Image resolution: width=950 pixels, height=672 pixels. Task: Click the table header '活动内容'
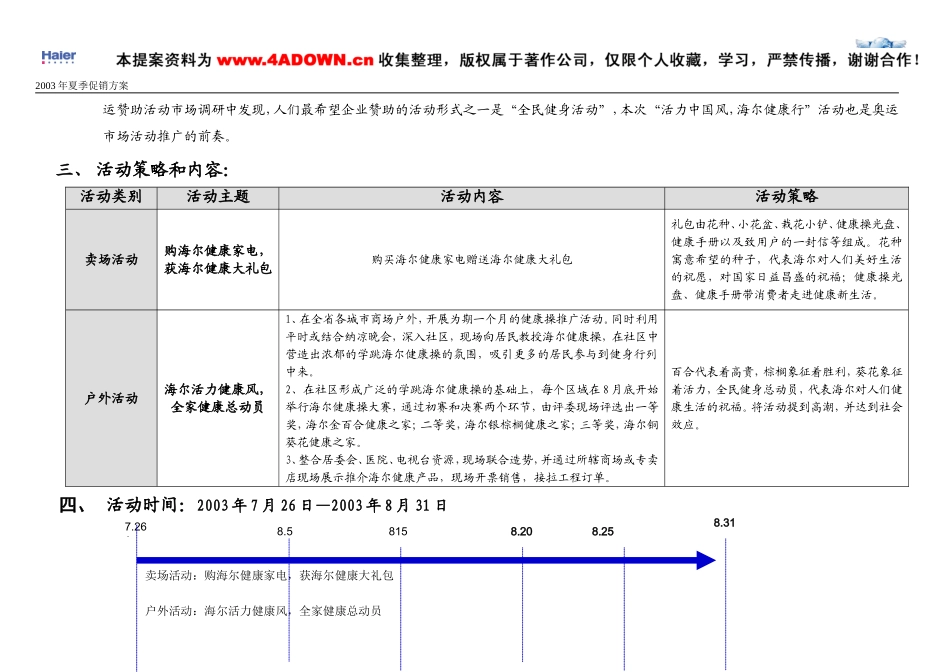pos(471,196)
